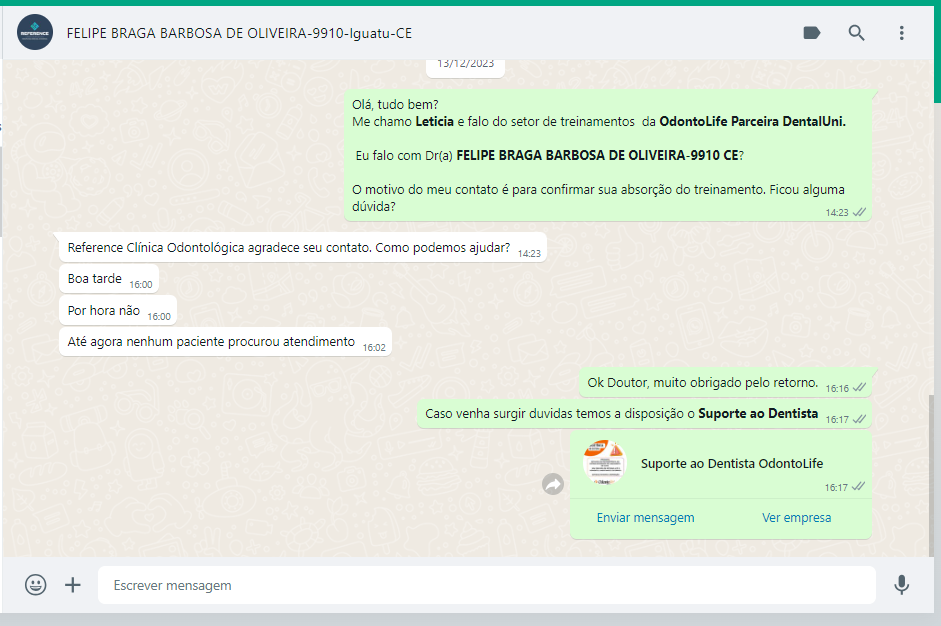Select the message "Por hora não"
This screenshot has height=626, width=941.
click(x=118, y=310)
